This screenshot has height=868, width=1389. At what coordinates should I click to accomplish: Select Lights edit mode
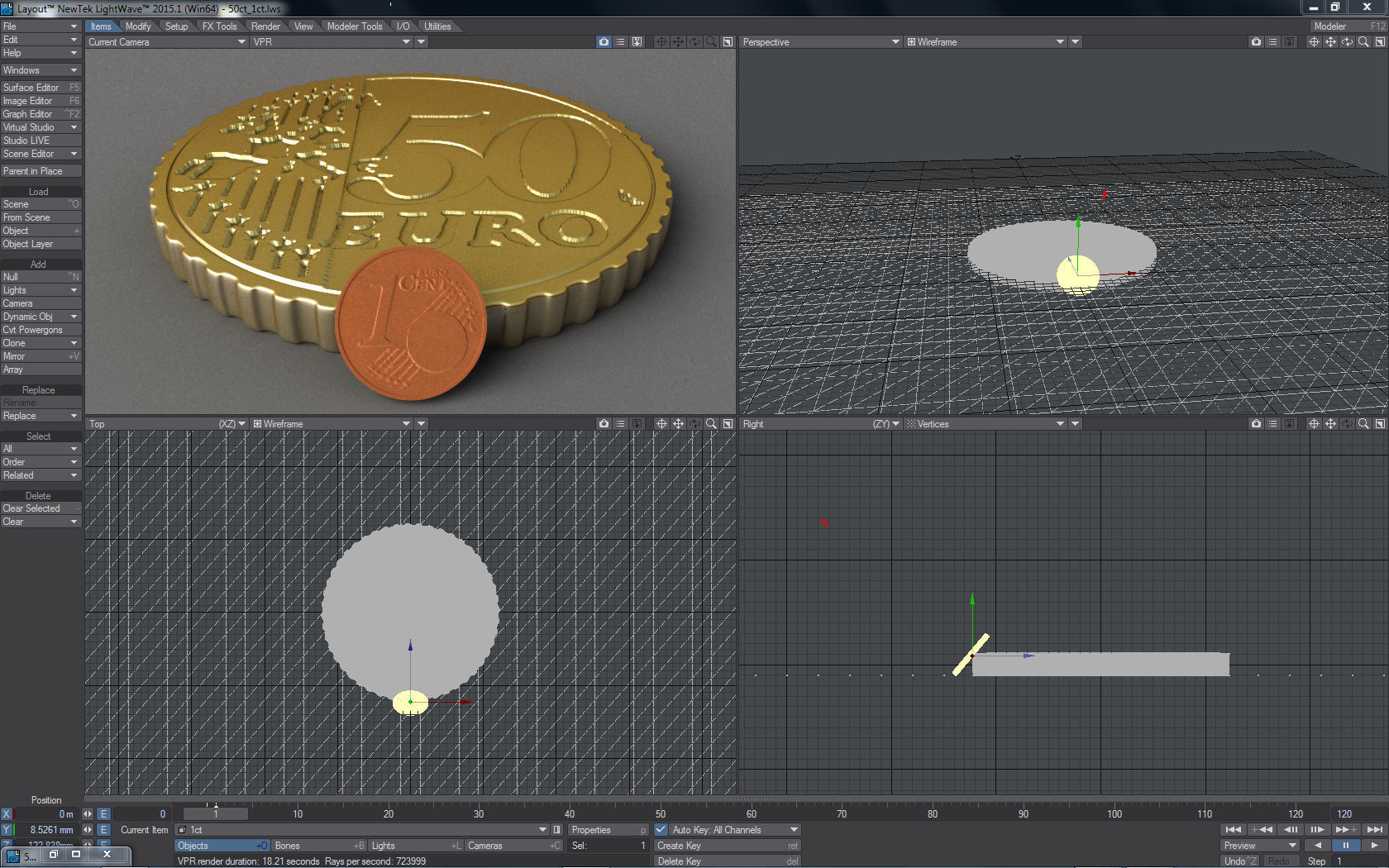(417, 845)
